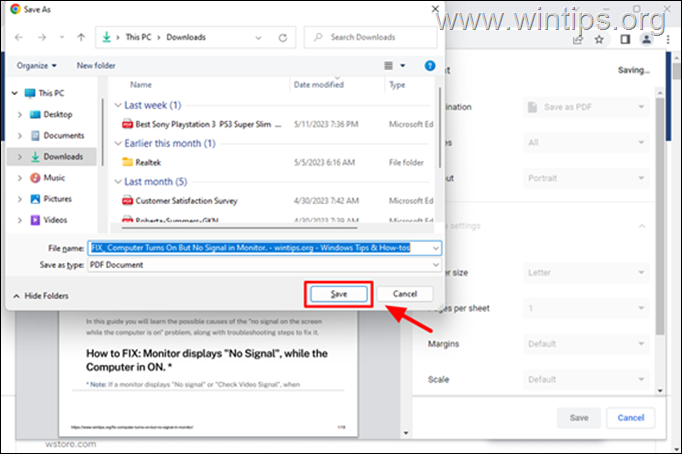This screenshot has height=454, width=682.
Task: Go up one folder level
Action: pos(81,37)
